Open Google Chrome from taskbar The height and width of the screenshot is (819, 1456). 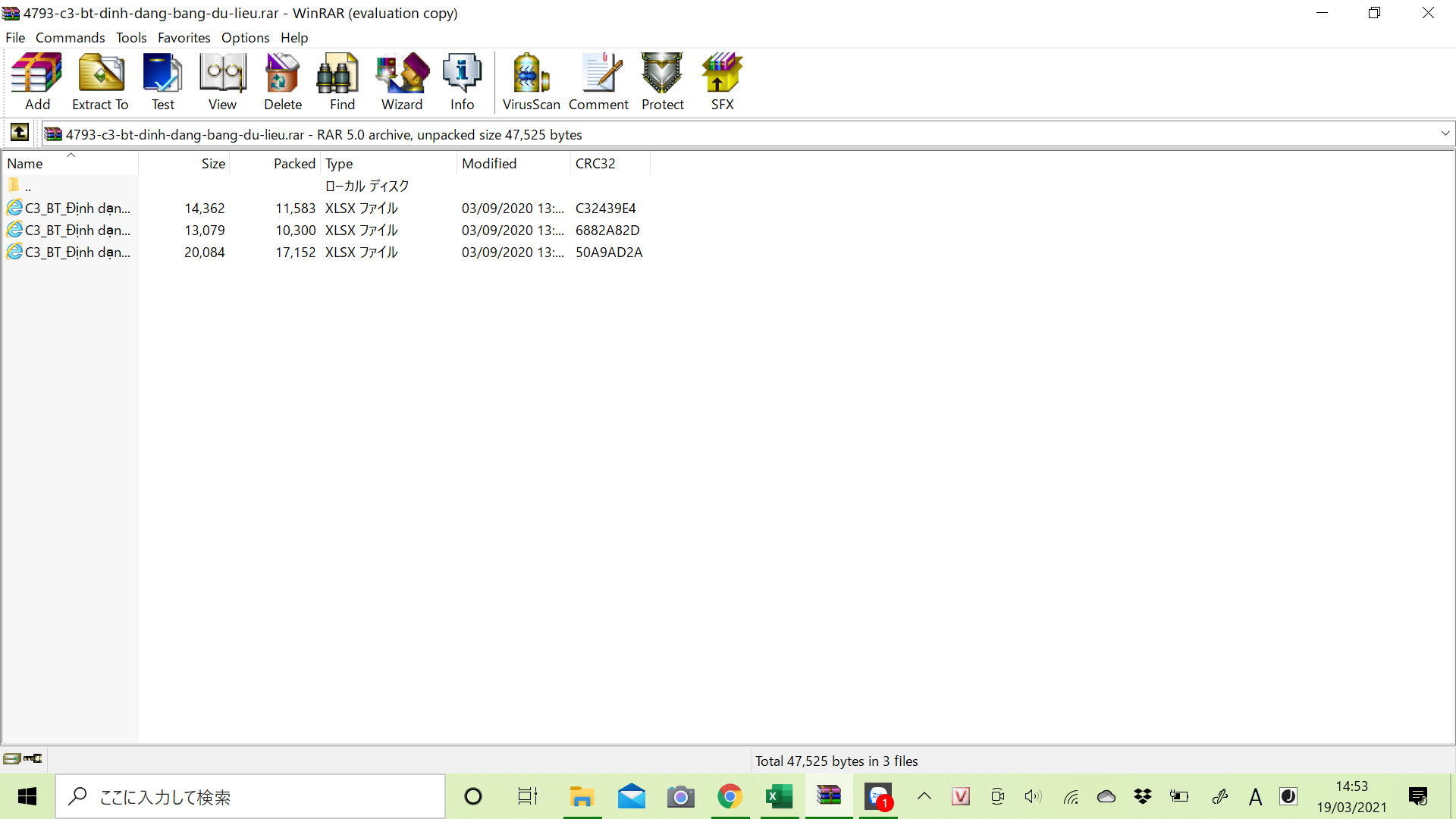tap(730, 796)
